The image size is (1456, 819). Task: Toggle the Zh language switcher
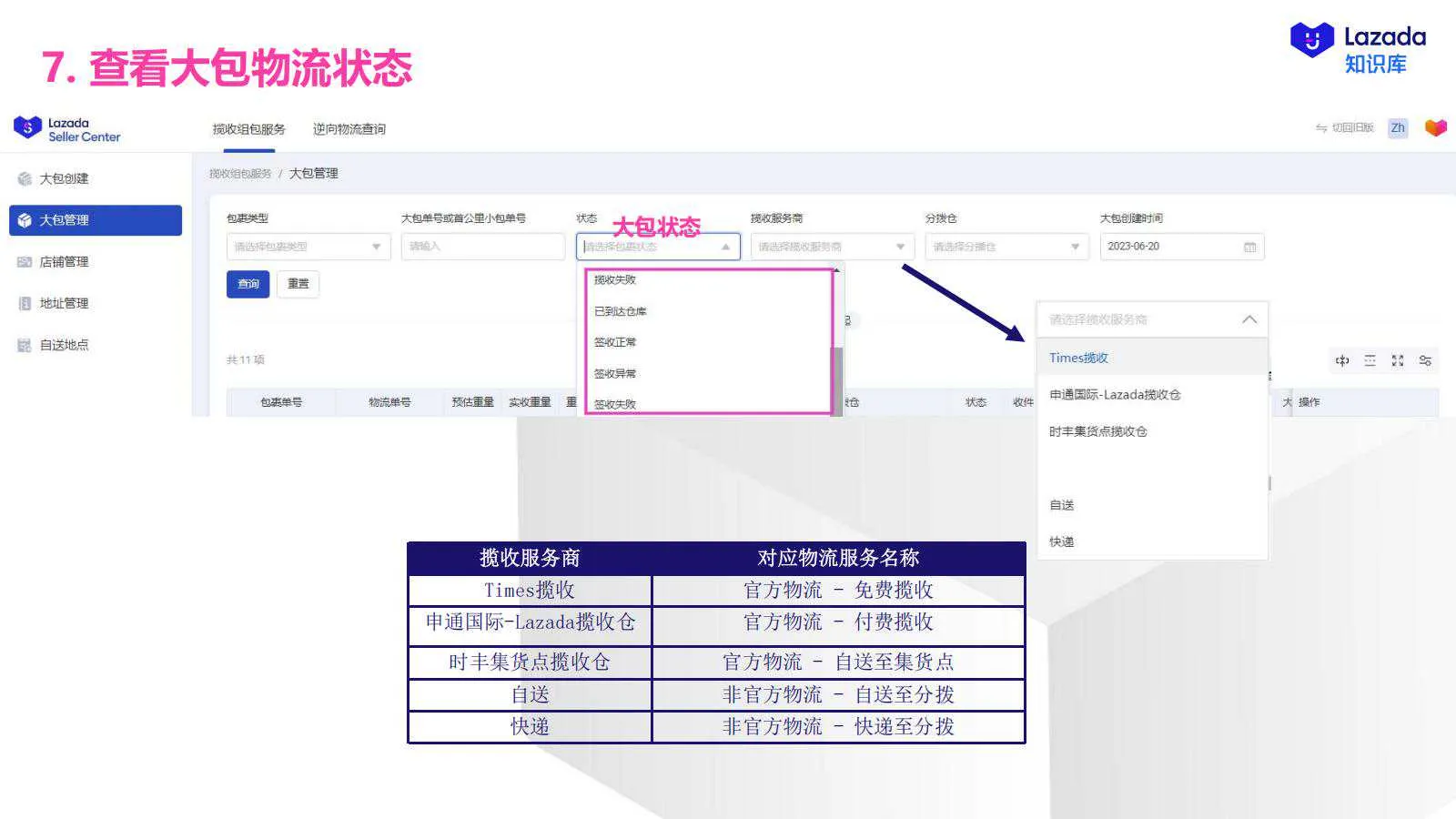tap(1397, 128)
